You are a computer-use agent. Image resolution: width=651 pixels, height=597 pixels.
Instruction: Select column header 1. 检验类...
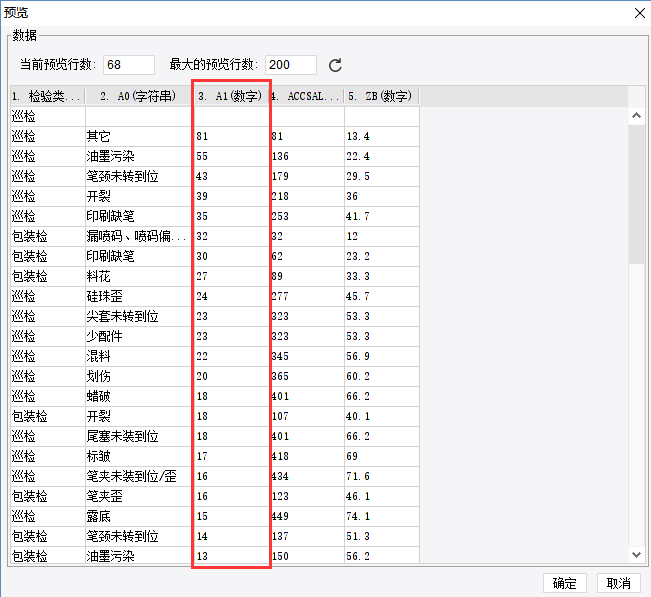pos(47,96)
